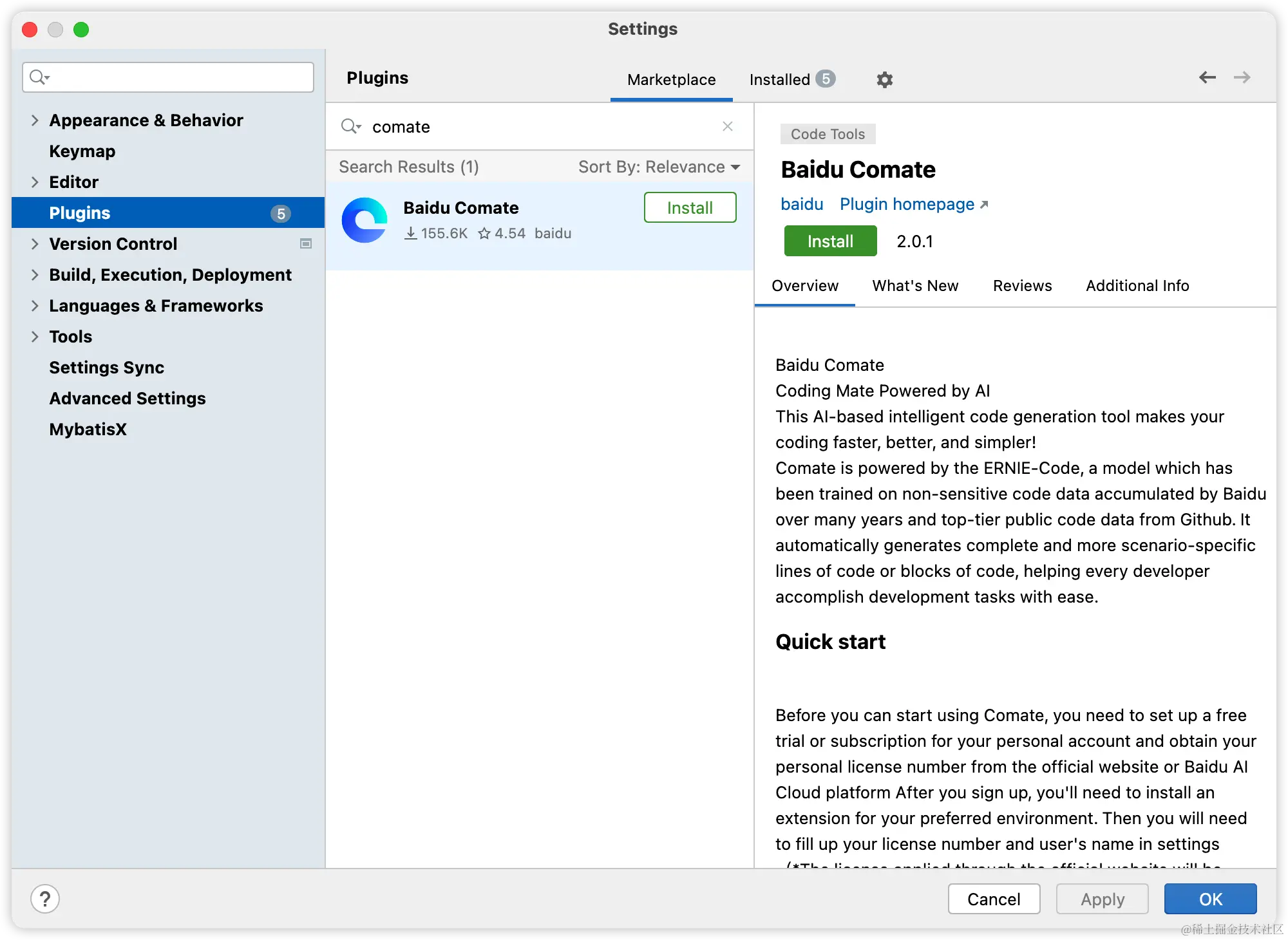Open the help question mark button

(45, 899)
